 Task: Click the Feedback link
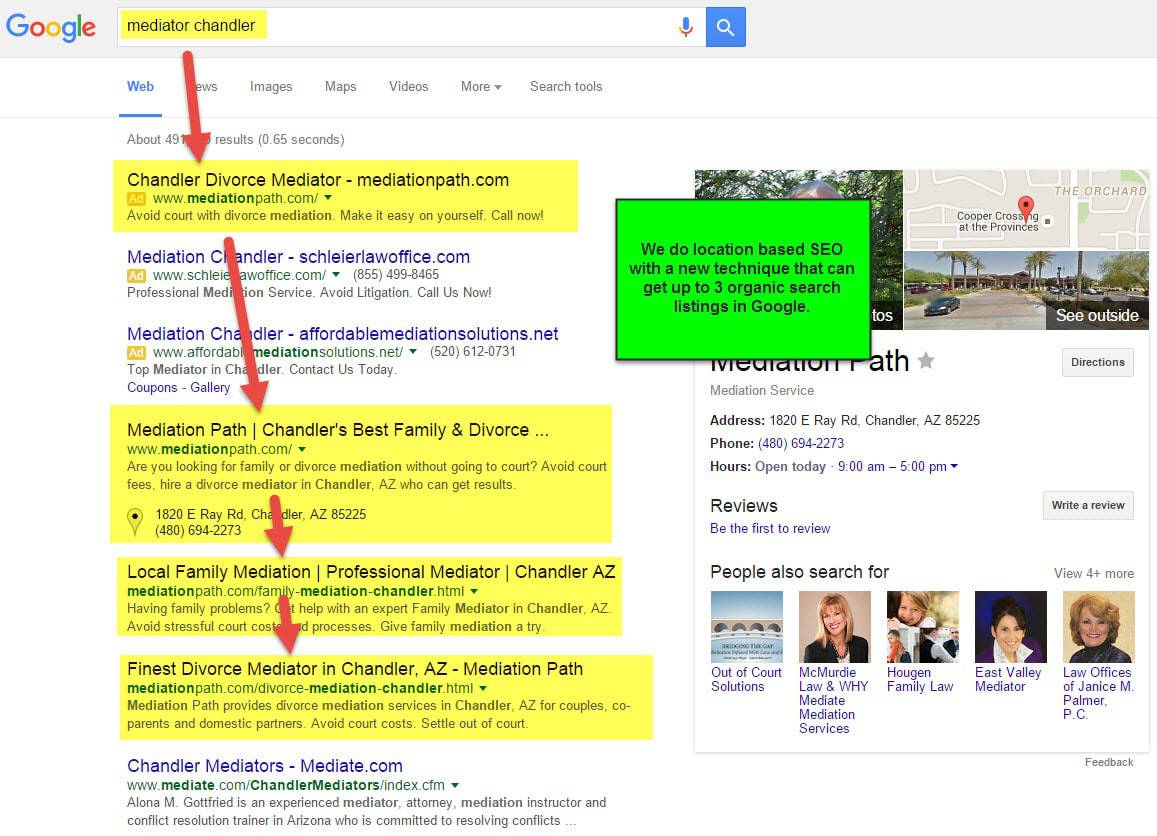point(1109,761)
